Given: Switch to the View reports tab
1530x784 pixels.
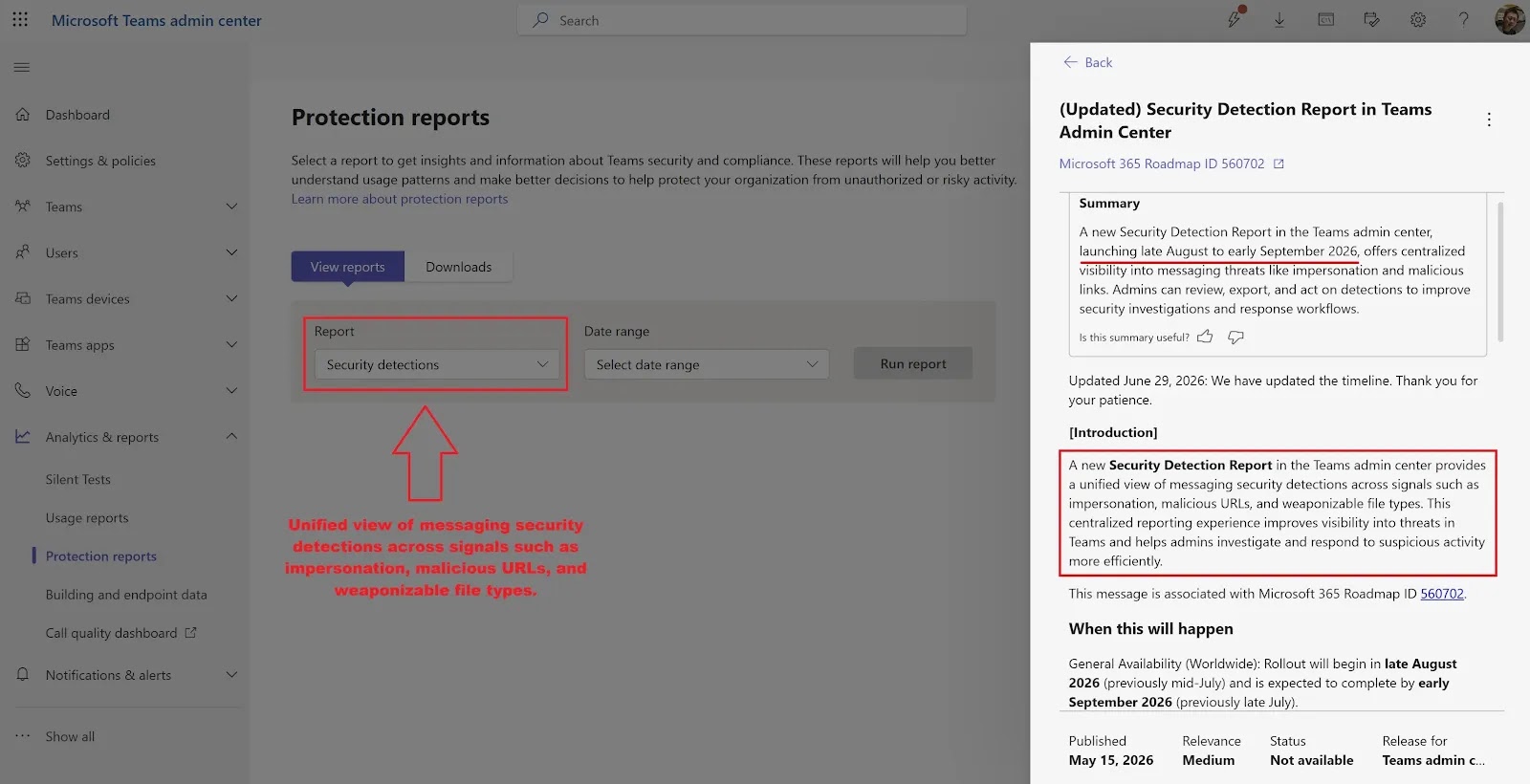Looking at the screenshot, I should (x=348, y=267).
